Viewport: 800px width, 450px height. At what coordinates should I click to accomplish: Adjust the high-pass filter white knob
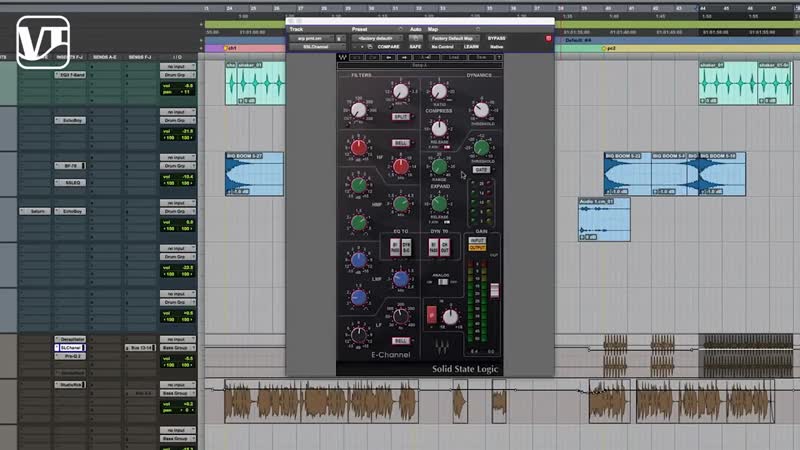pos(359,110)
